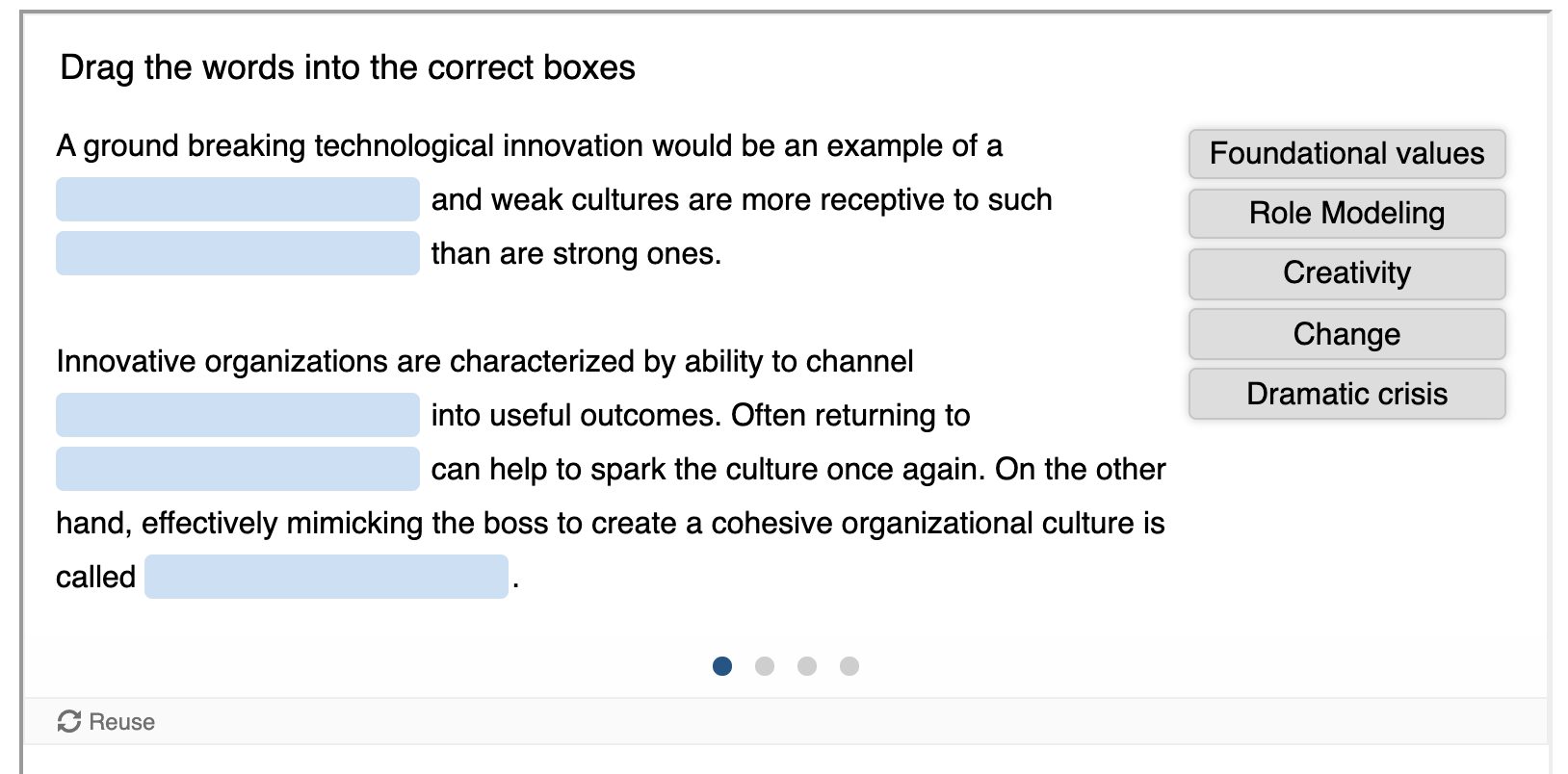This screenshot has width=1568, height=774.
Task: Click the heading 'Drag the words into the correct boxes'
Action: (349, 67)
